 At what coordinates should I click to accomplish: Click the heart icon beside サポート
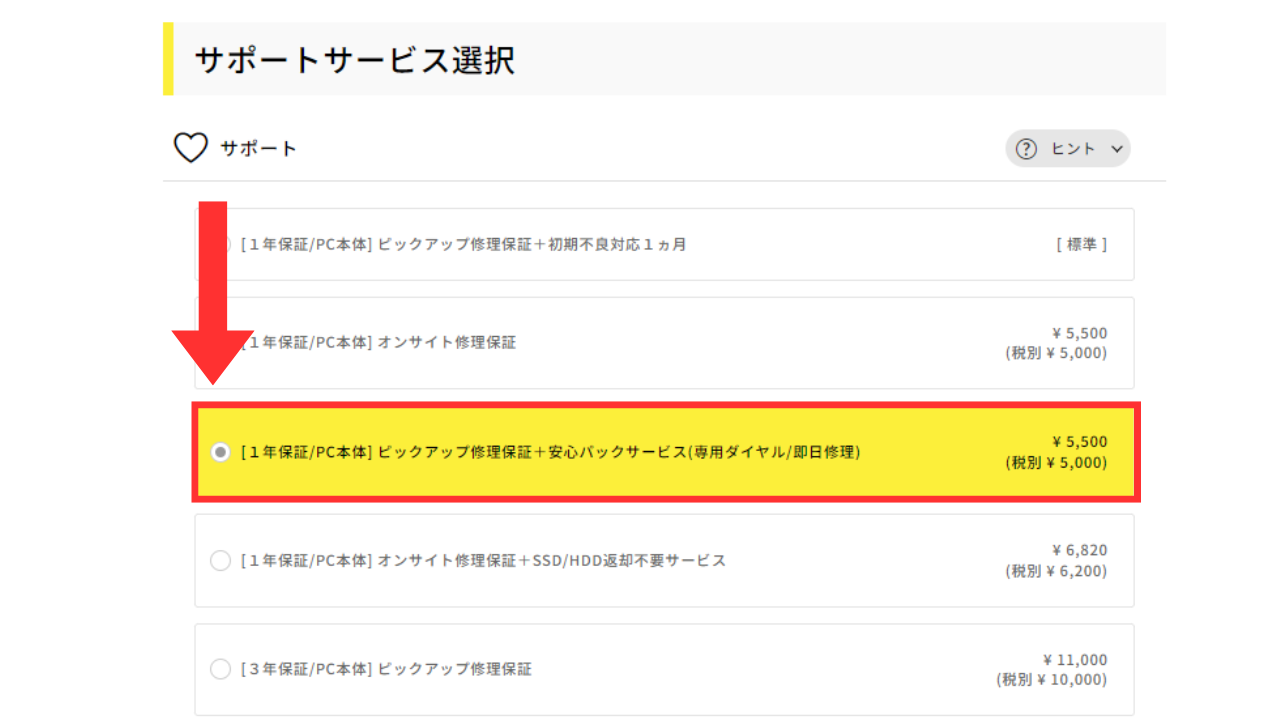click(x=190, y=148)
